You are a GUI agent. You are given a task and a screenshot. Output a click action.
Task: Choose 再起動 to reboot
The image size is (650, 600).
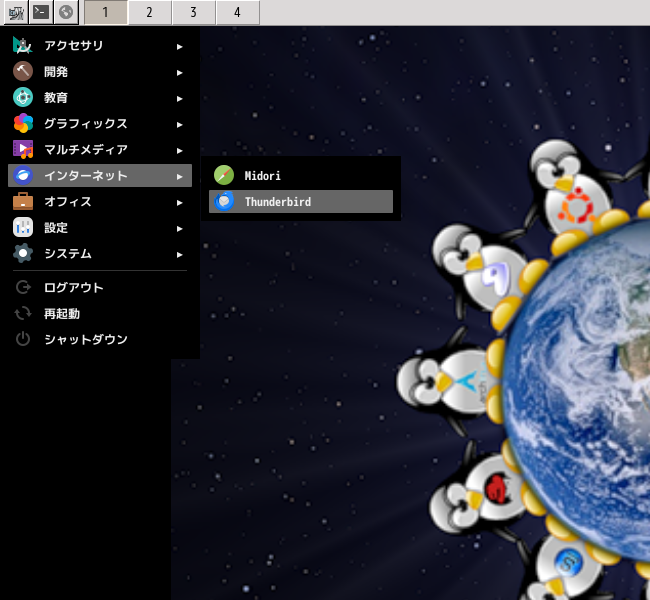100,313
